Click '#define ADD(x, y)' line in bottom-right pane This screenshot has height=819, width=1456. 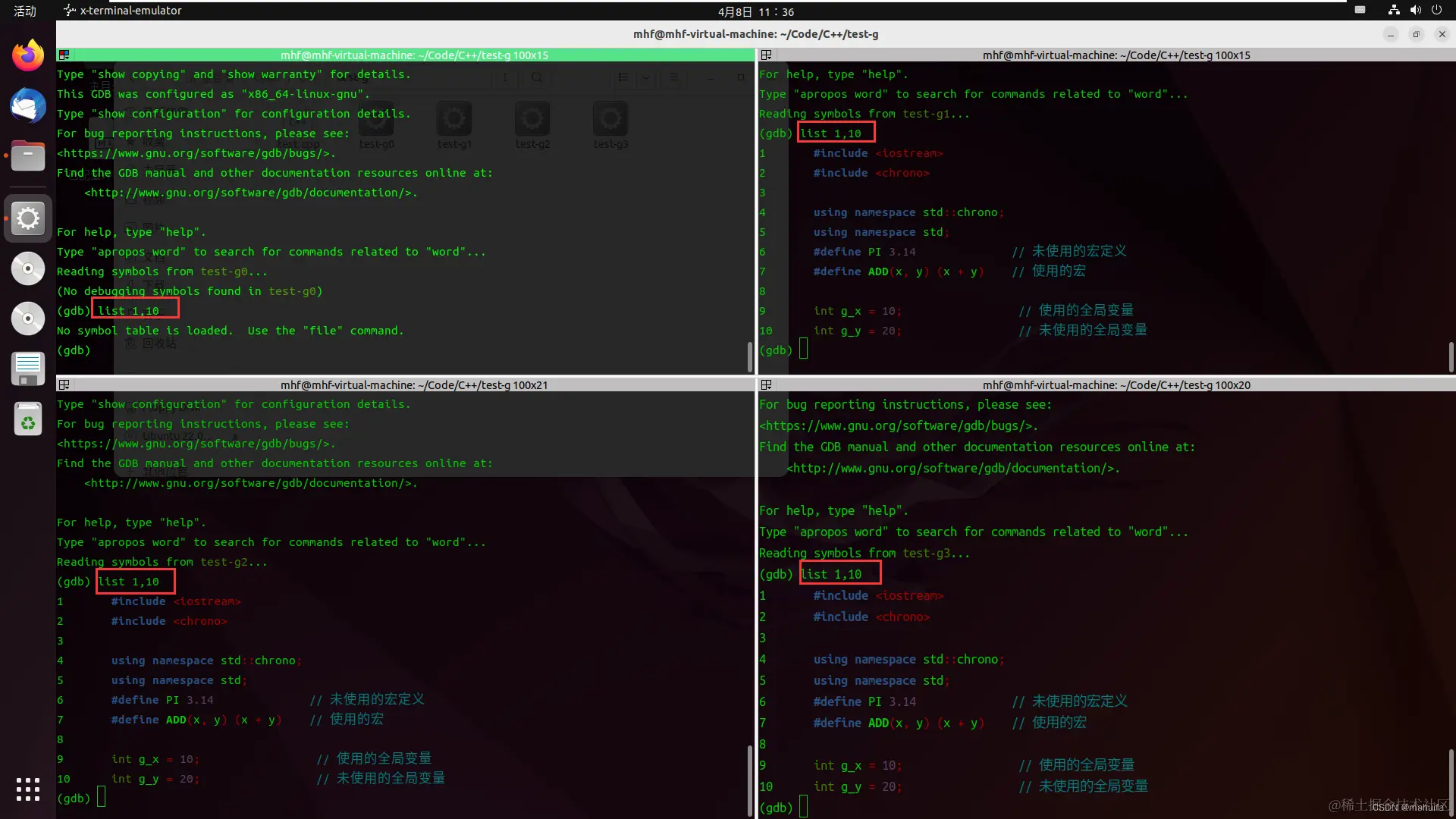pos(899,723)
